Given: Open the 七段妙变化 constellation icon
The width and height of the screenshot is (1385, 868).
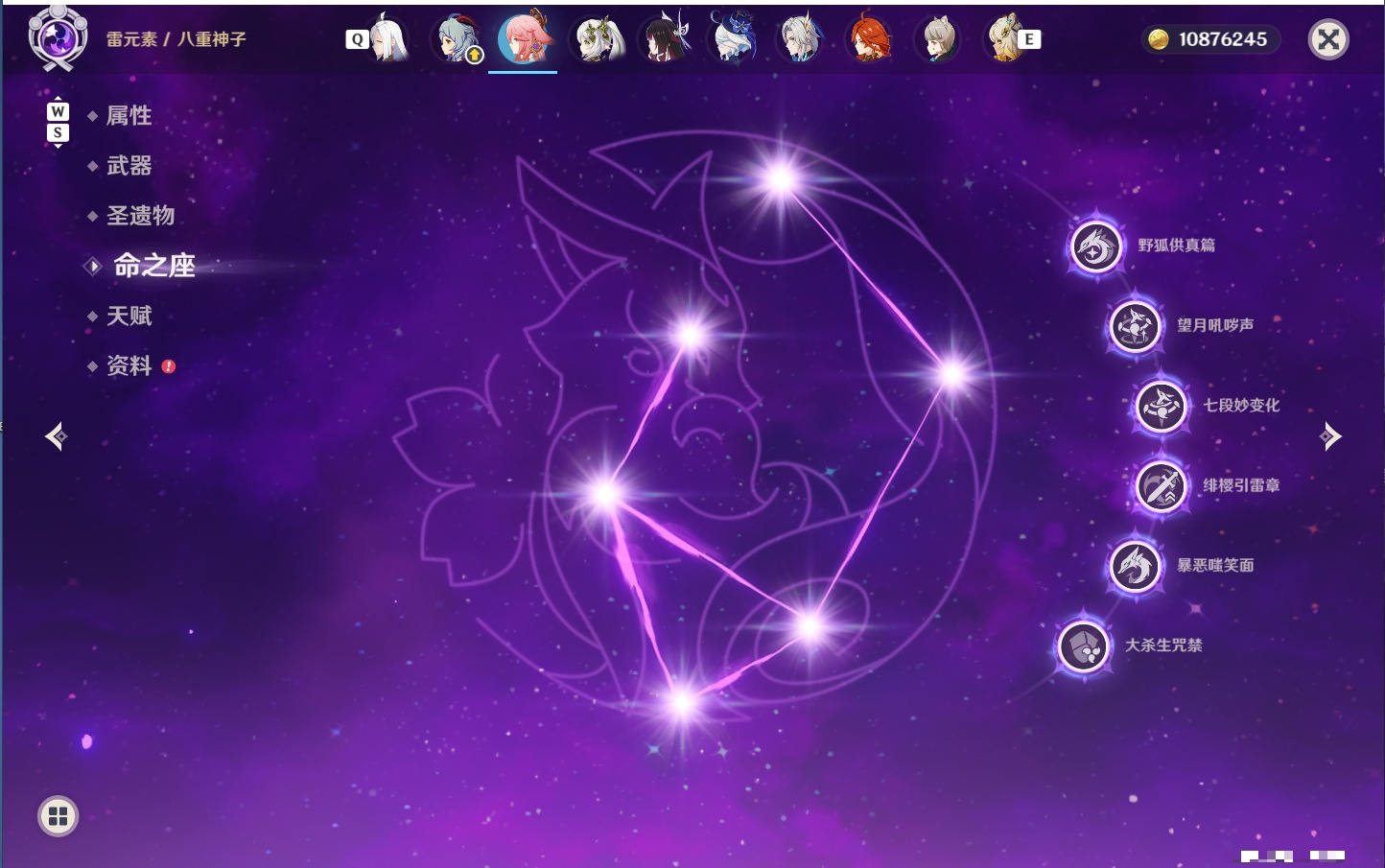Looking at the screenshot, I should 1162,406.
